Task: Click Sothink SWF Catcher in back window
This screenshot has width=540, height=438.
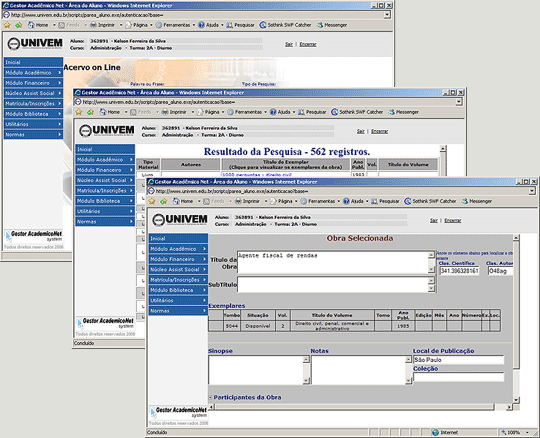Action: click(285, 25)
